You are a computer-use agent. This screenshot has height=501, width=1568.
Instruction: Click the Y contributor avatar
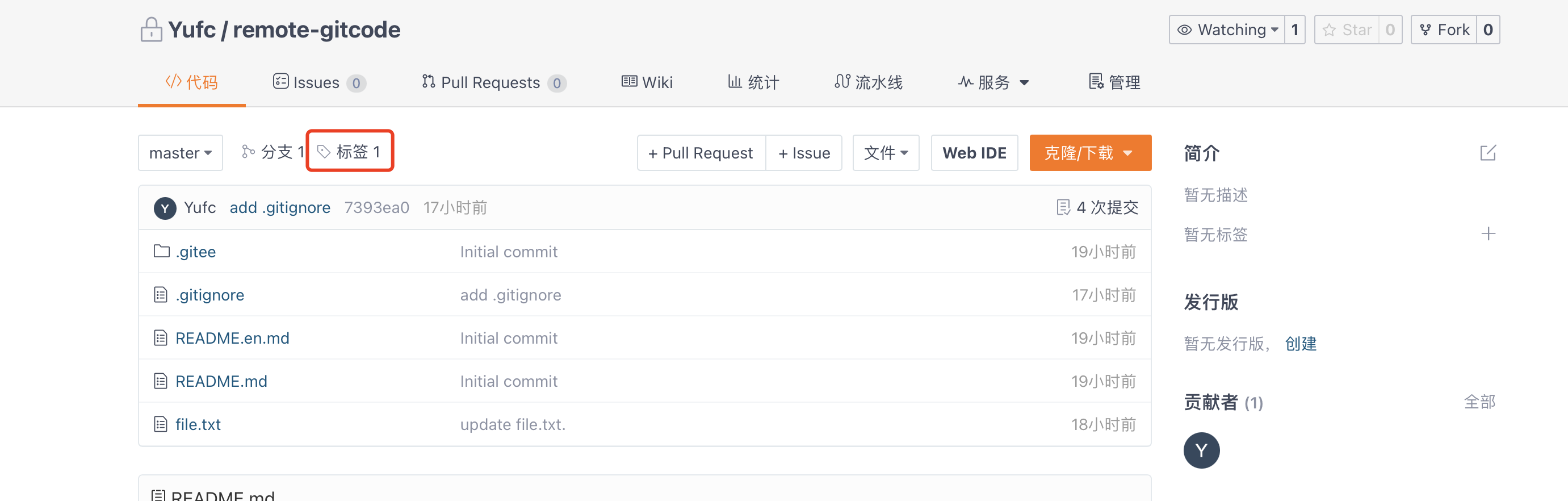1201,450
